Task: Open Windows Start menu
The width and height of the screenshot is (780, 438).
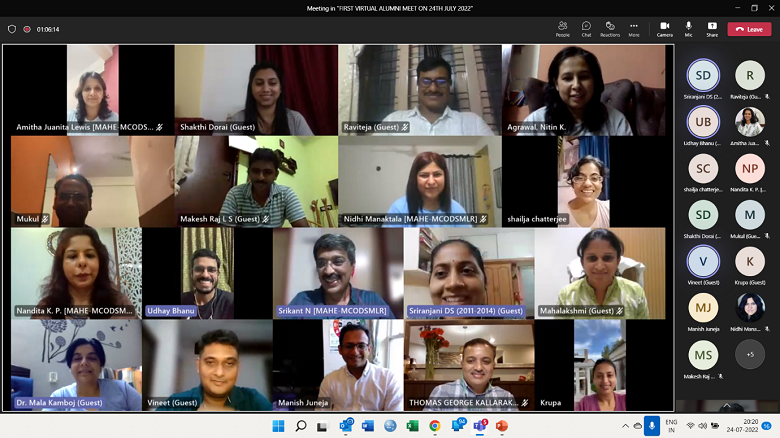Action: click(278, 426)
